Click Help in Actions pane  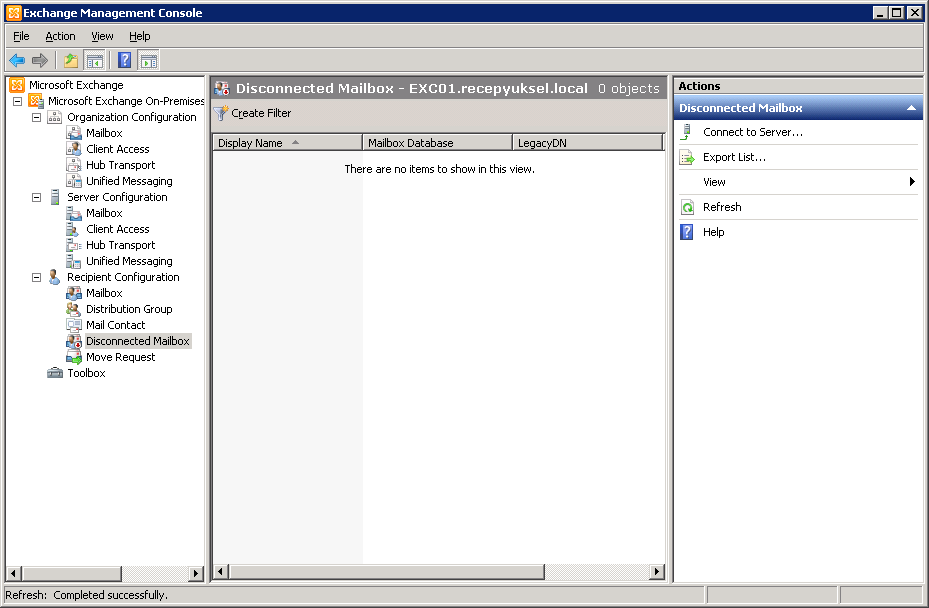click(713, 232)
